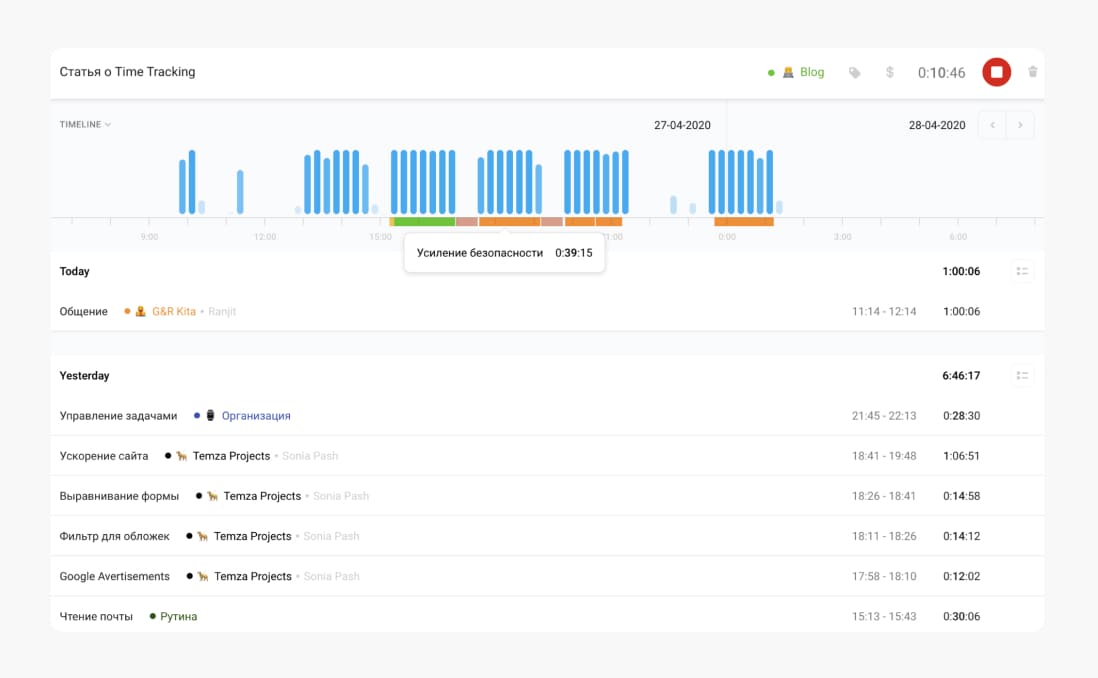Viewport: 1098px width, 678px height.
Task: Click running timer duration 0:10:46
Action: coord(941,73)
